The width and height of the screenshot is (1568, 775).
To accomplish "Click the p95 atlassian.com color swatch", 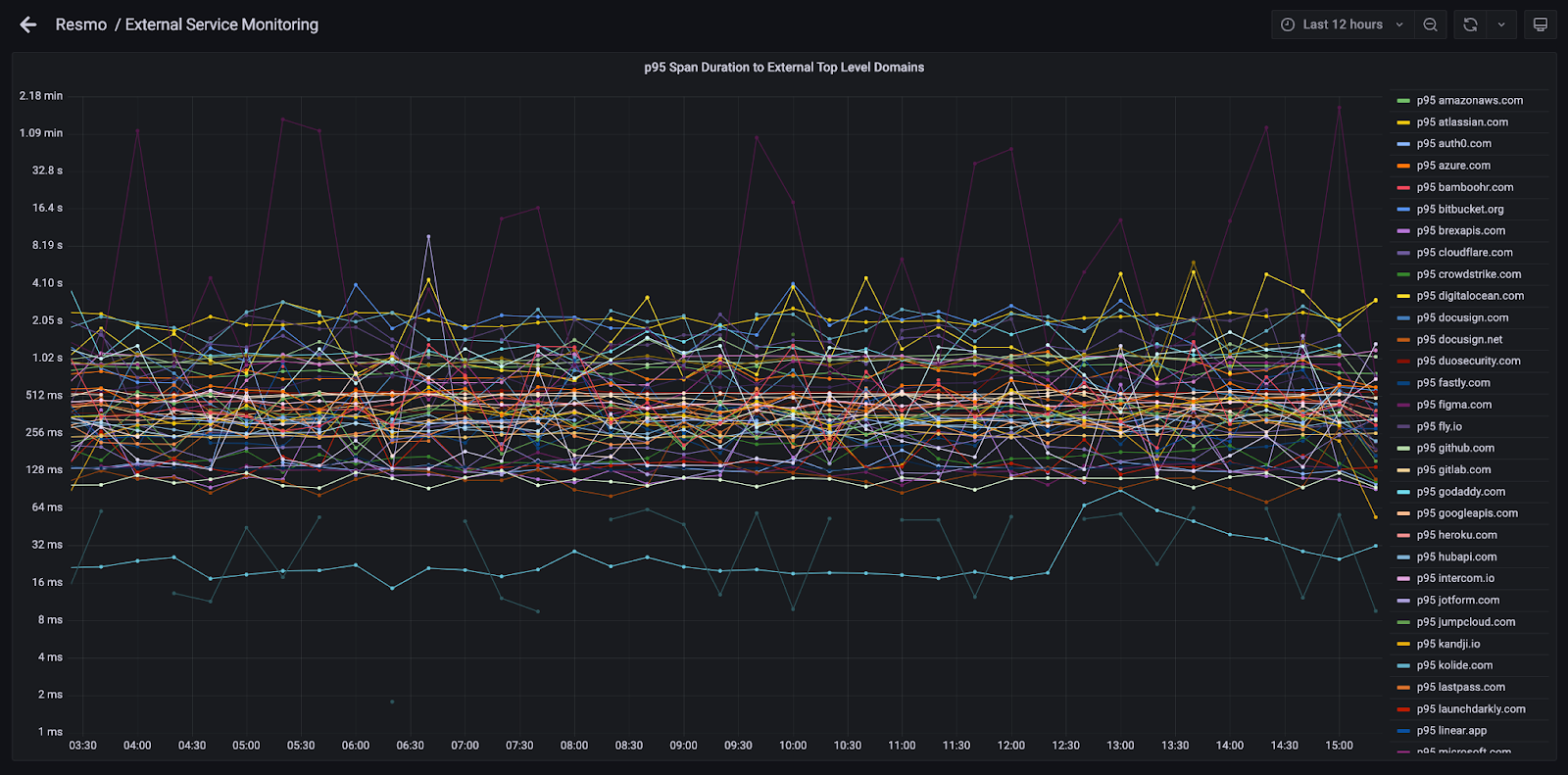I will pos(1403,122).
